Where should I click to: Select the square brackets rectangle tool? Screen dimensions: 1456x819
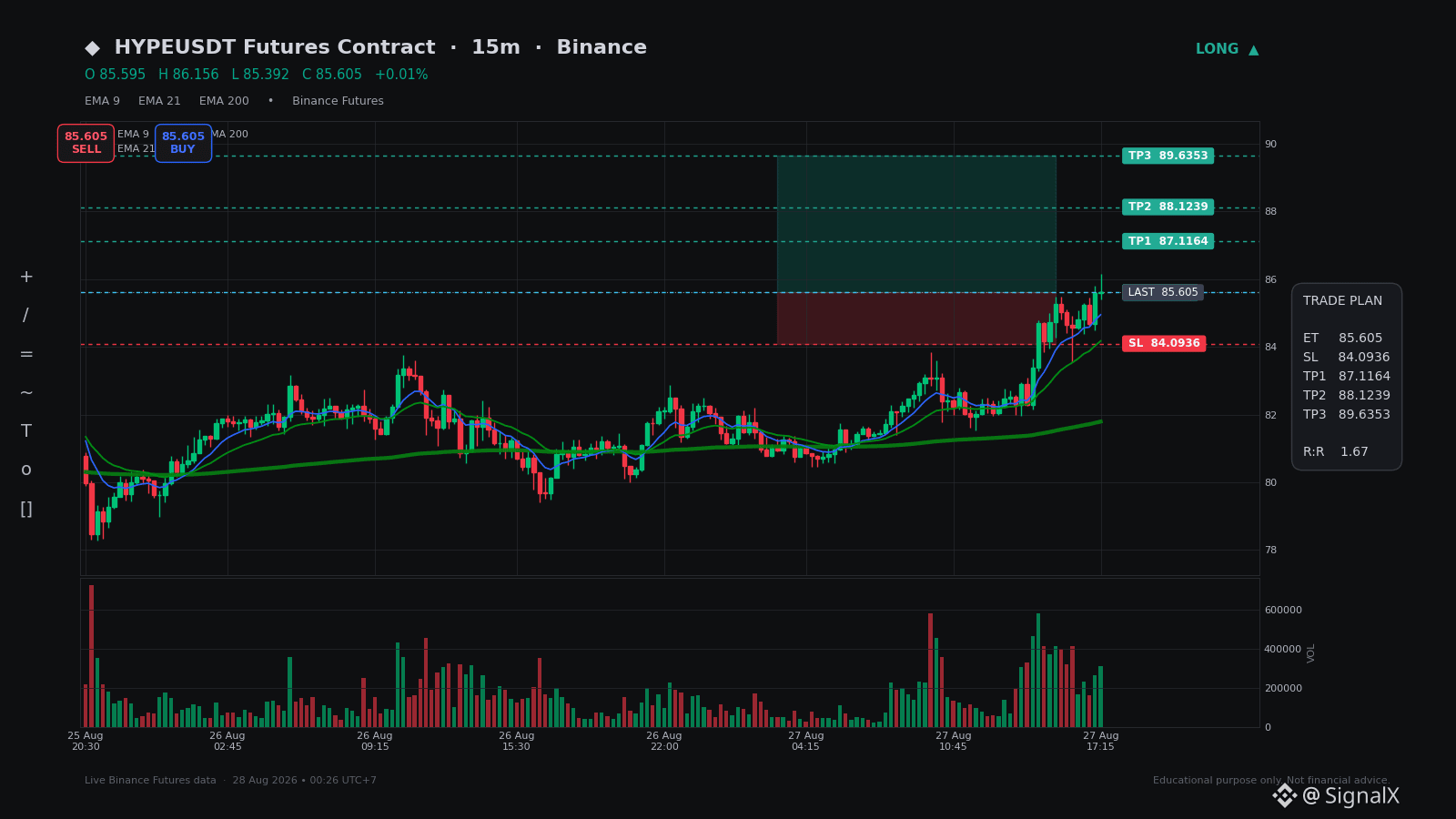[x=26, y=509]
